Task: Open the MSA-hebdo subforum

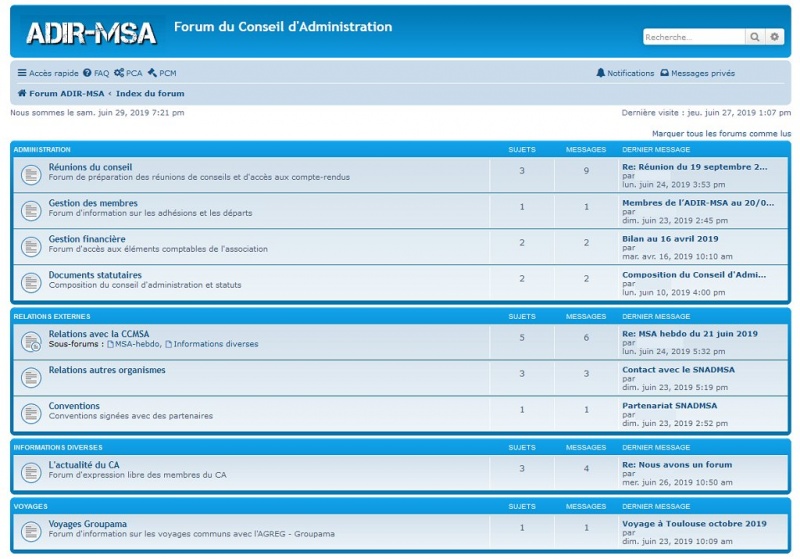Action: point(136,344)
